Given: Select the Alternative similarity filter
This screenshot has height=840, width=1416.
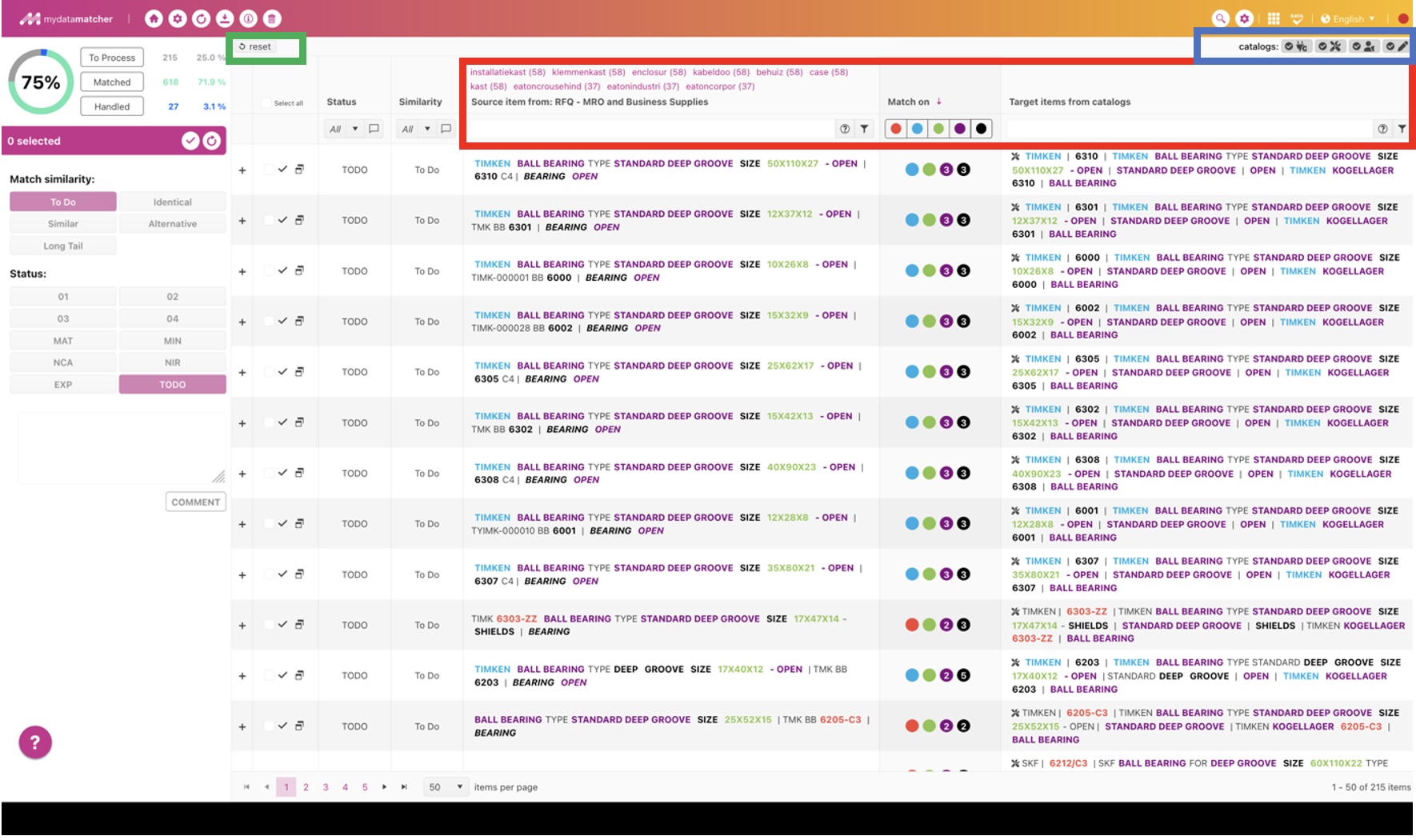Looking at the screenshot, I should coord(173,224).
